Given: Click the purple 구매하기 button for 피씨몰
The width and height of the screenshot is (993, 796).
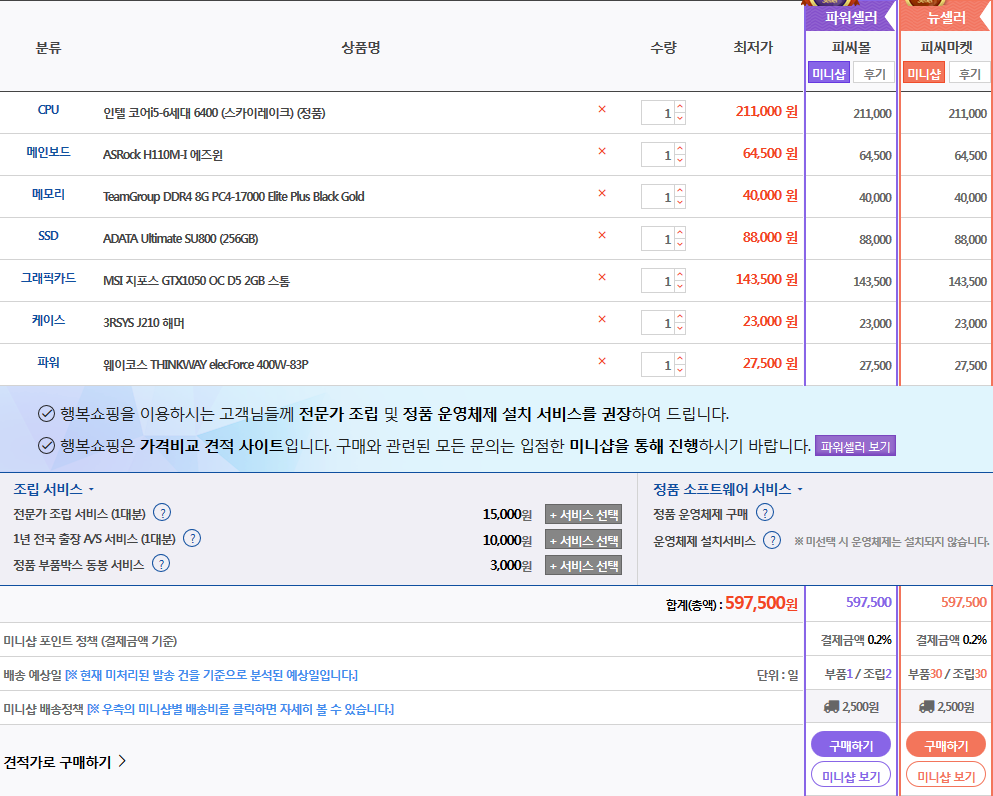Looking at the screenshot, I should pos(850,745).
